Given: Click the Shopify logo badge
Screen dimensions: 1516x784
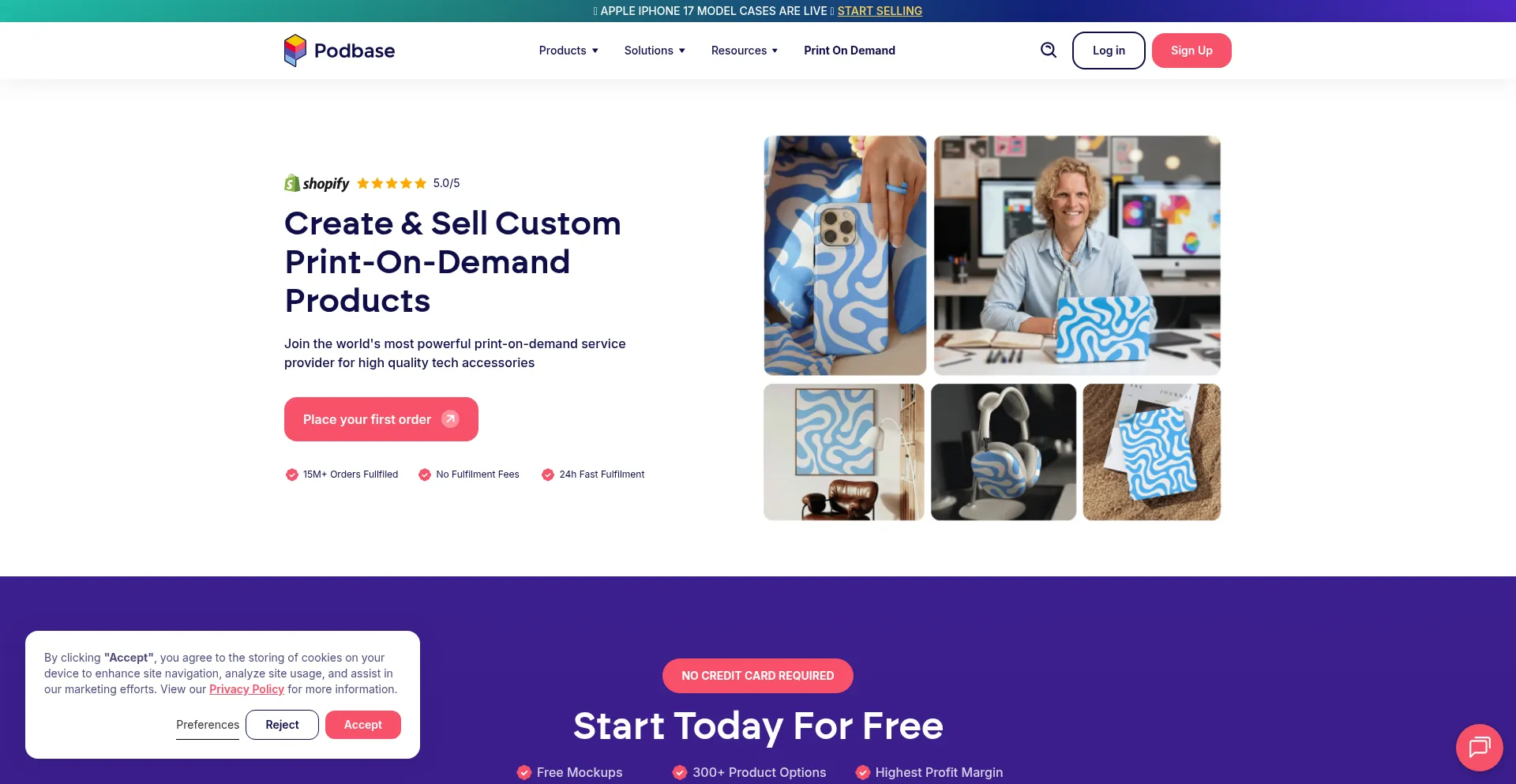Looking at the screenshot, I should point(317,183).
